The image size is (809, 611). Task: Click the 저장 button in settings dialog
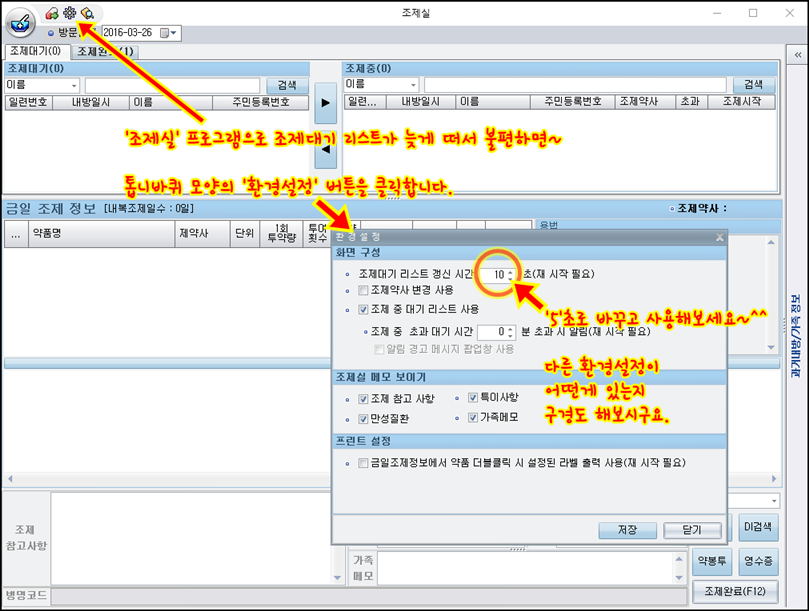pos(628,530)
